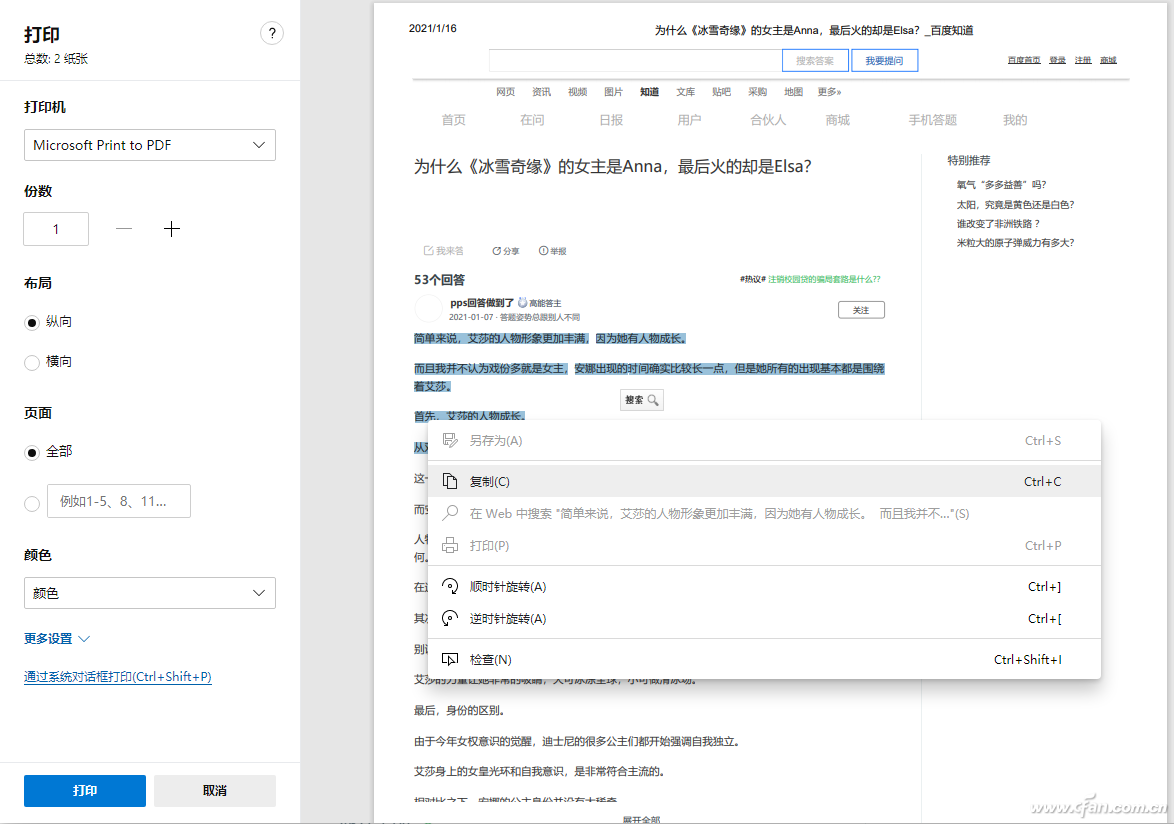Choose 检查(N) from context menu
This screenshot has width=1174, height=824.
pos(764,659)
